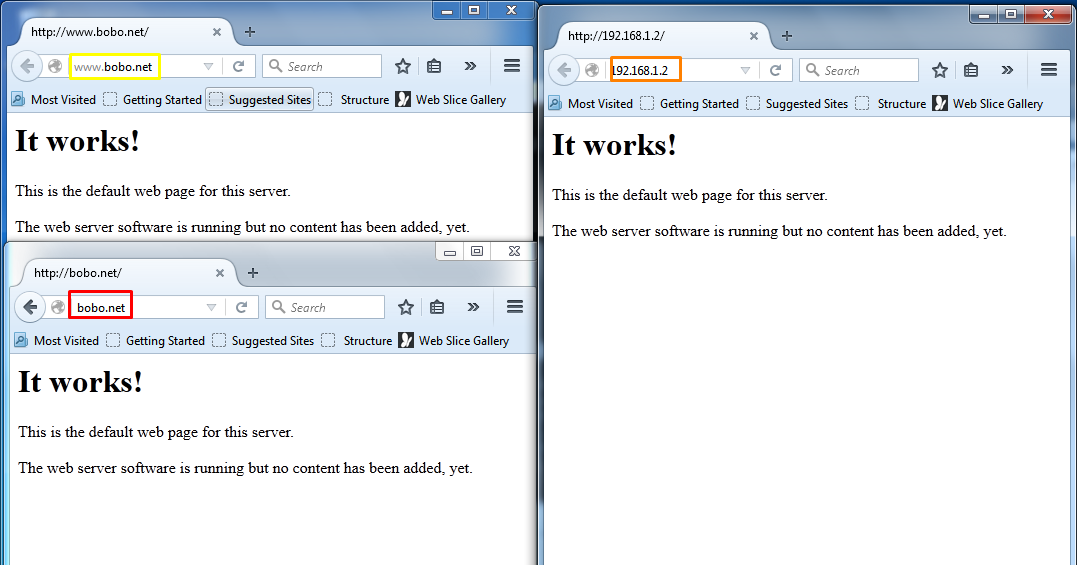This screenshot has width=1077, height=565.
Task: Open the hamburger menu in www.bobo.net window
Action: pyautogui.click(x=512, y=66)
